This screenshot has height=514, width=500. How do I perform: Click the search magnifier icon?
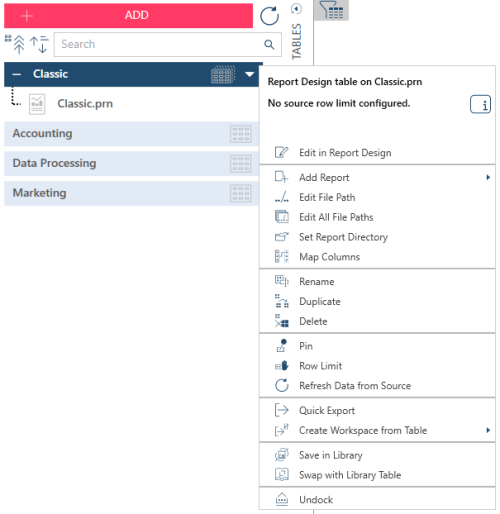click(x=269, y=44)
